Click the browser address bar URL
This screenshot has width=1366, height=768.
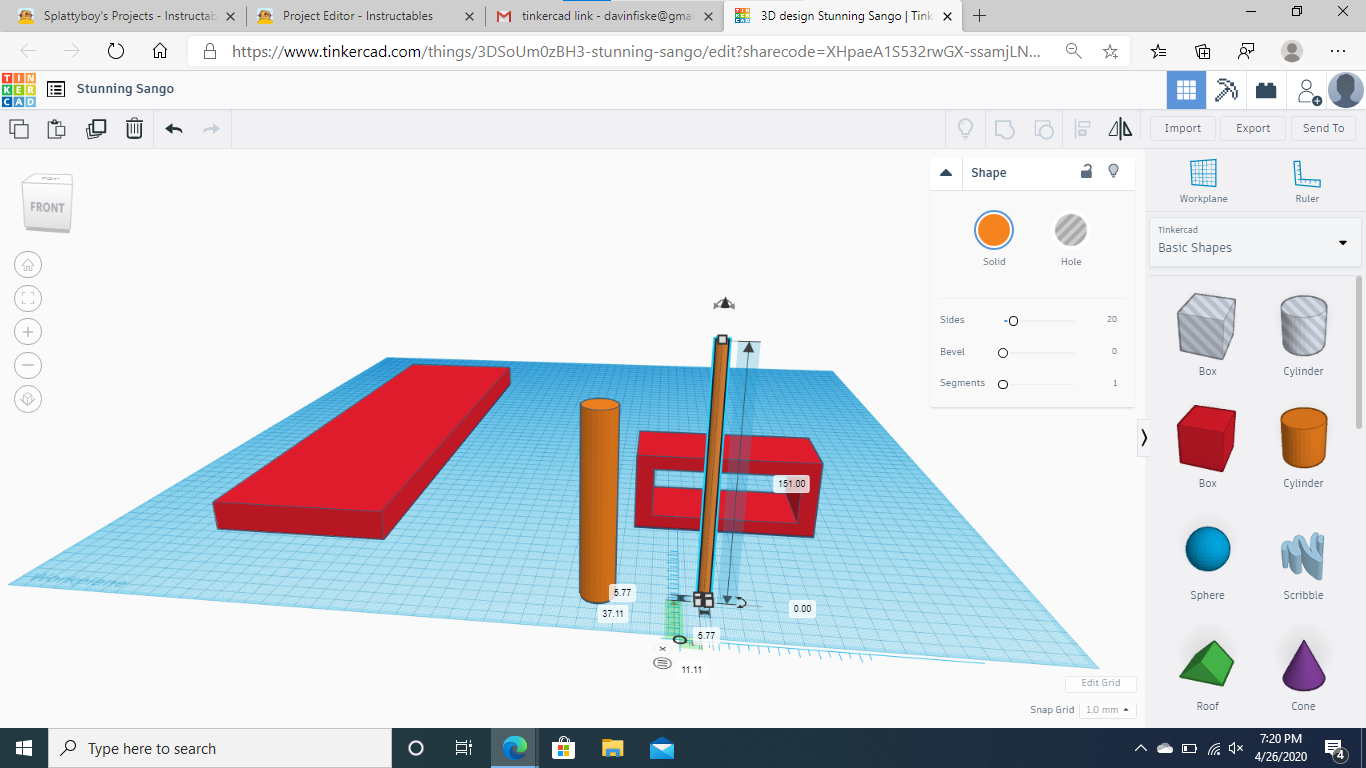(x=636, y=51)
